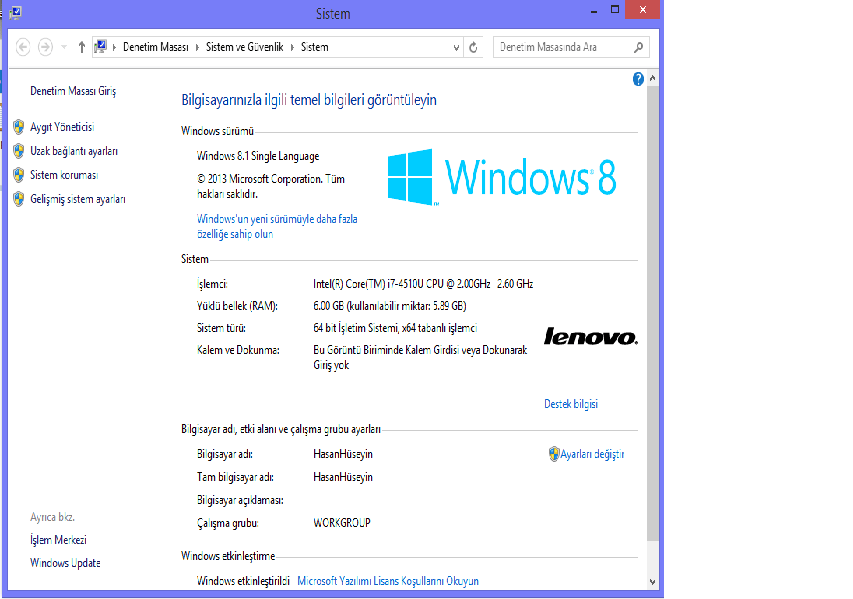Open Sistem koruması
This screenshot has width=853, height=599.
click(x=64, y=175)
